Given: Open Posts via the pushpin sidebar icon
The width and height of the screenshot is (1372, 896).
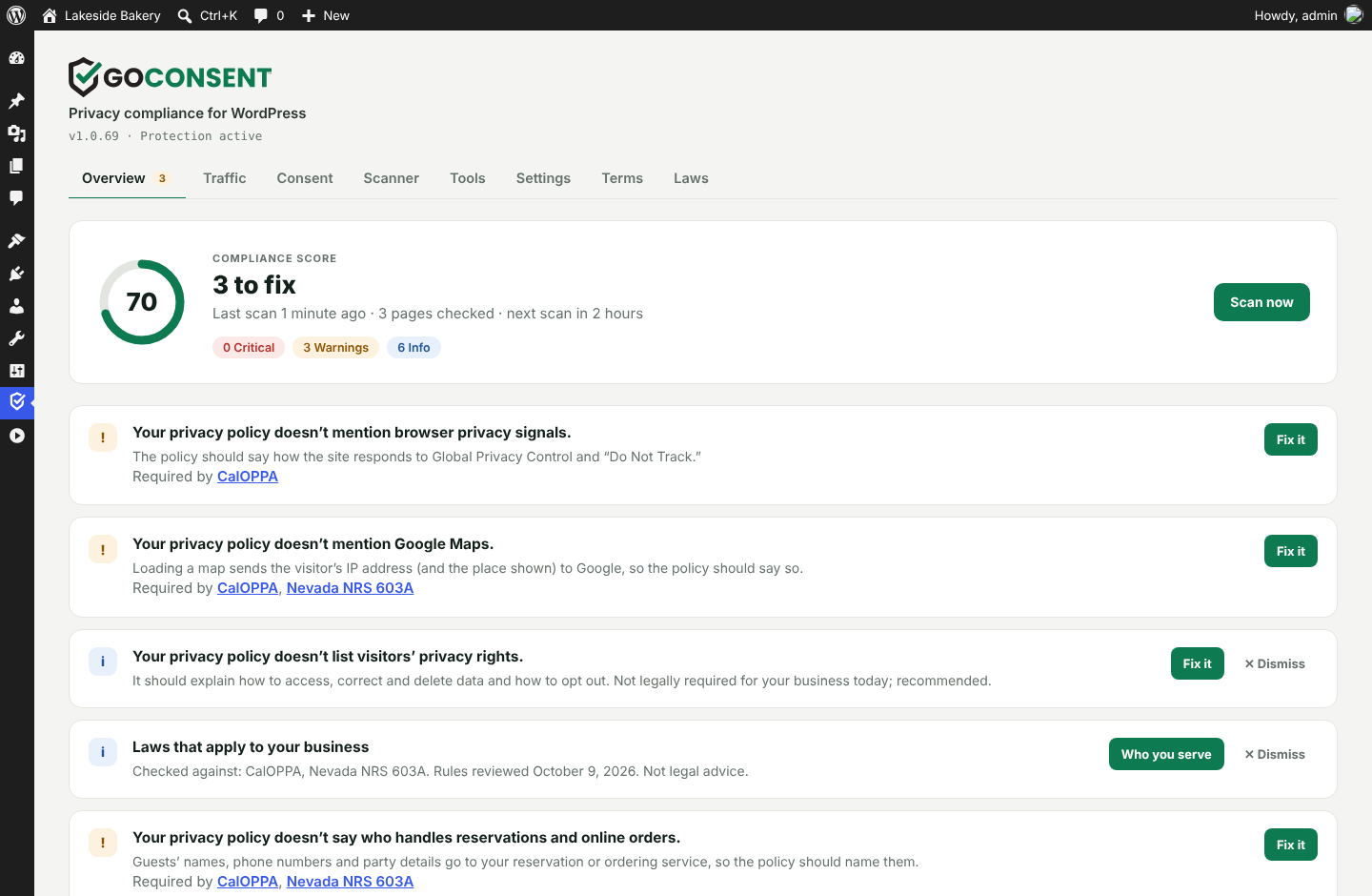Looking at the screenshot, I should tap(16, 101).
